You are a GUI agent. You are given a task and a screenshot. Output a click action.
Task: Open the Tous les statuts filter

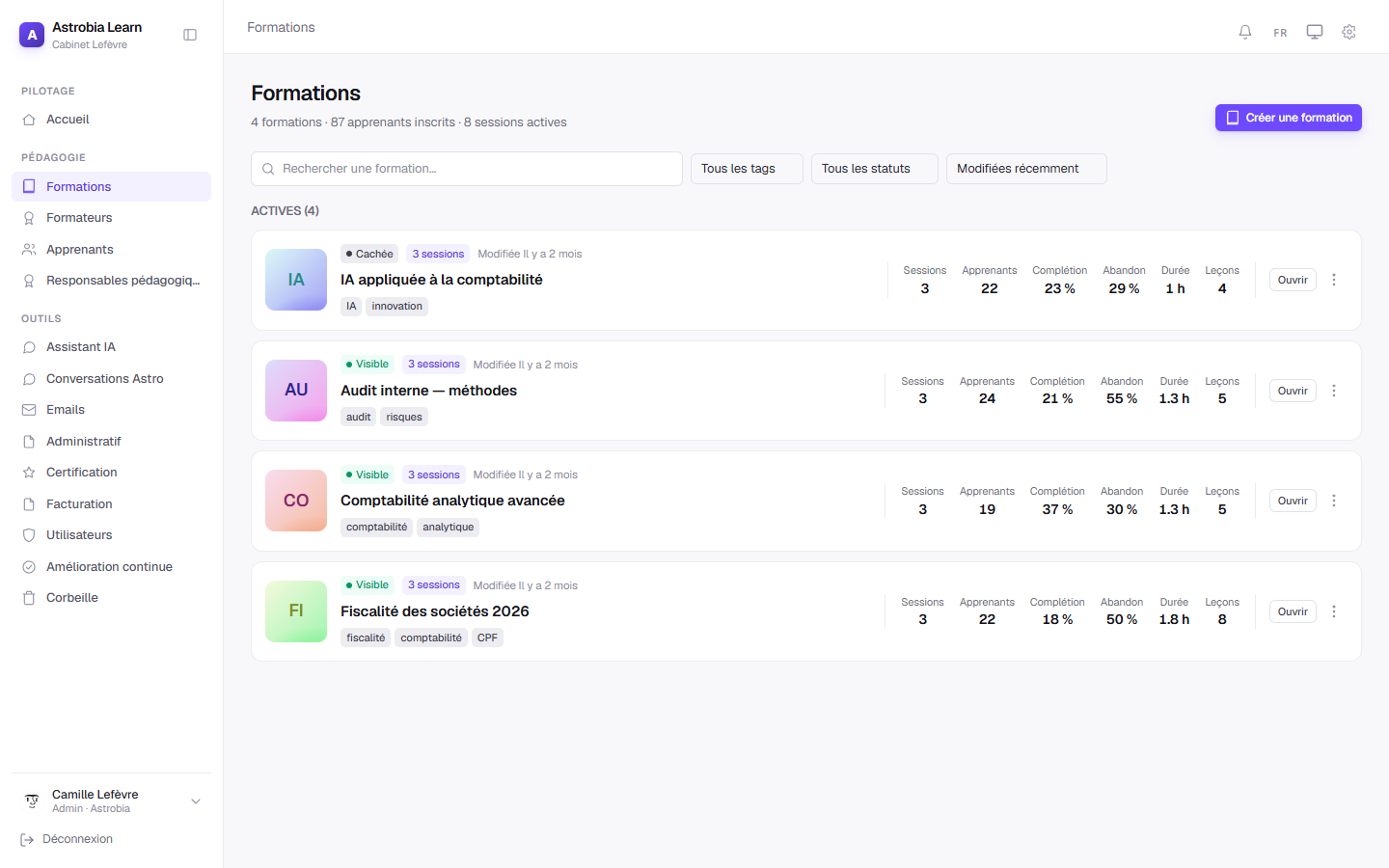875,169
